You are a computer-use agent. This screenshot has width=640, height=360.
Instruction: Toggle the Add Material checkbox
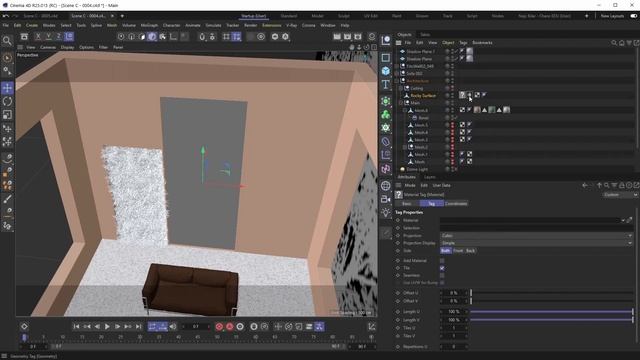[442, 260]
